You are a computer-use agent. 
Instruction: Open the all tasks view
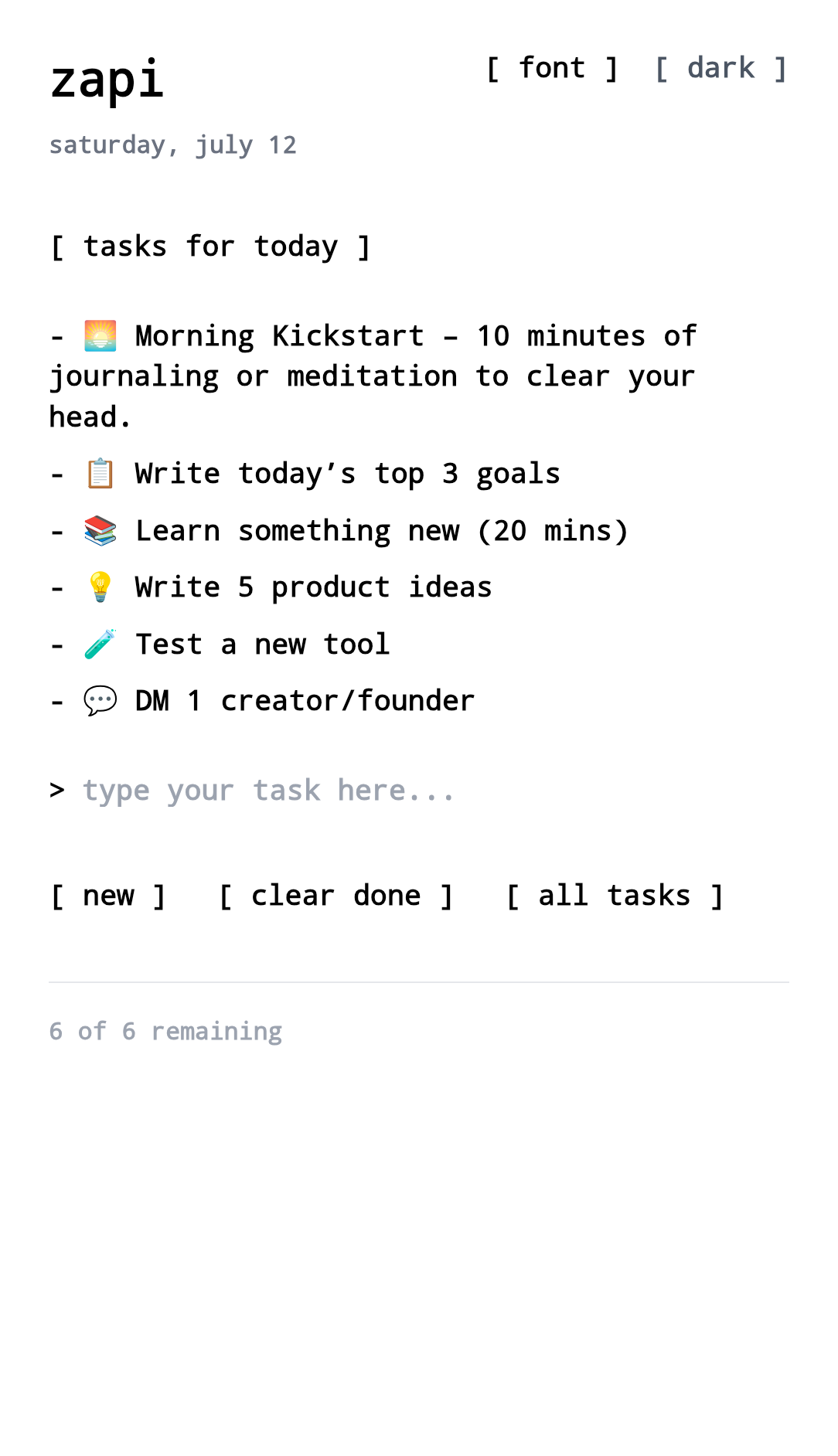click(x=615, y=896)
